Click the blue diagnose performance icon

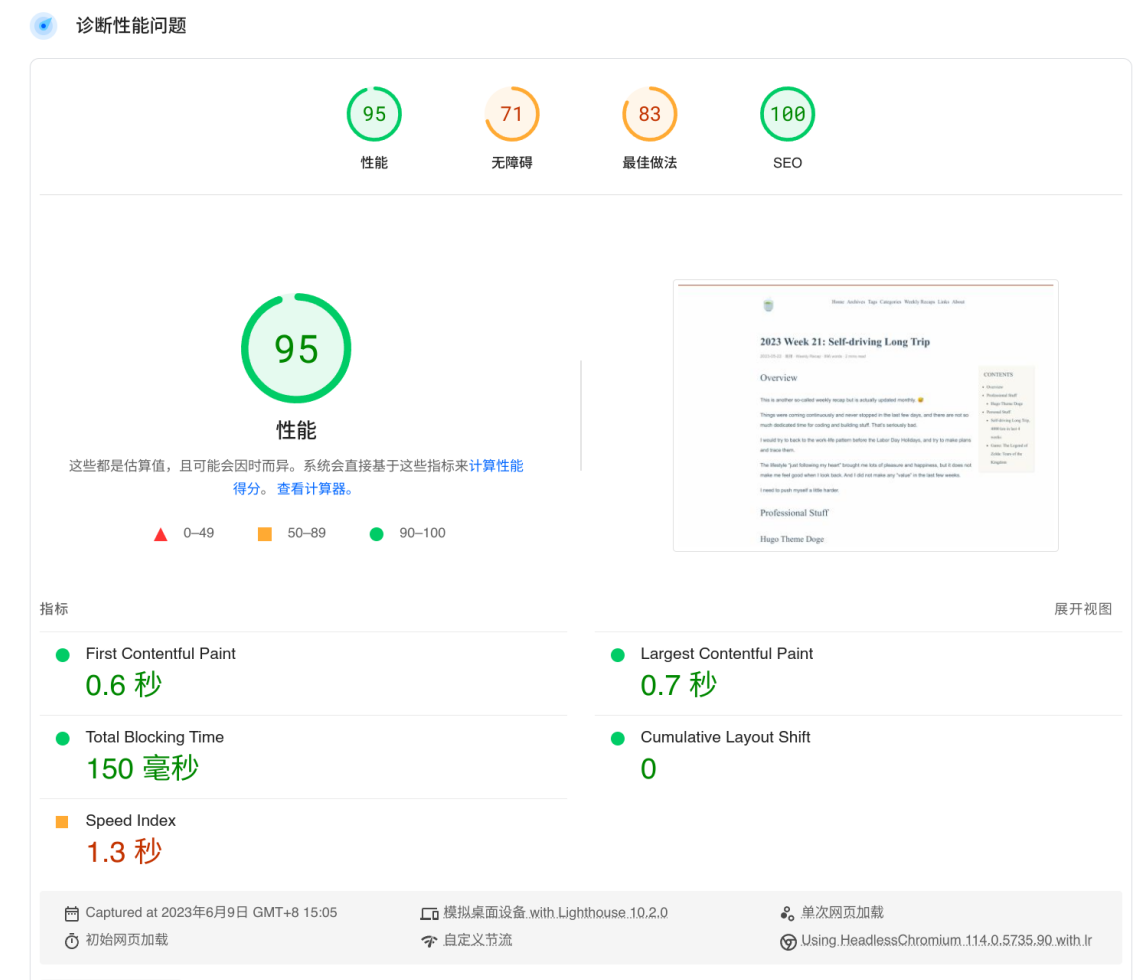click(44, 26)
